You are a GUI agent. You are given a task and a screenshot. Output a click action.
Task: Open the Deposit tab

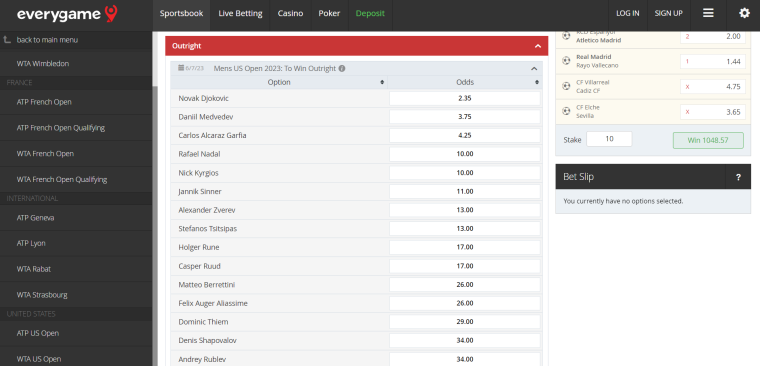click(370, 15)
